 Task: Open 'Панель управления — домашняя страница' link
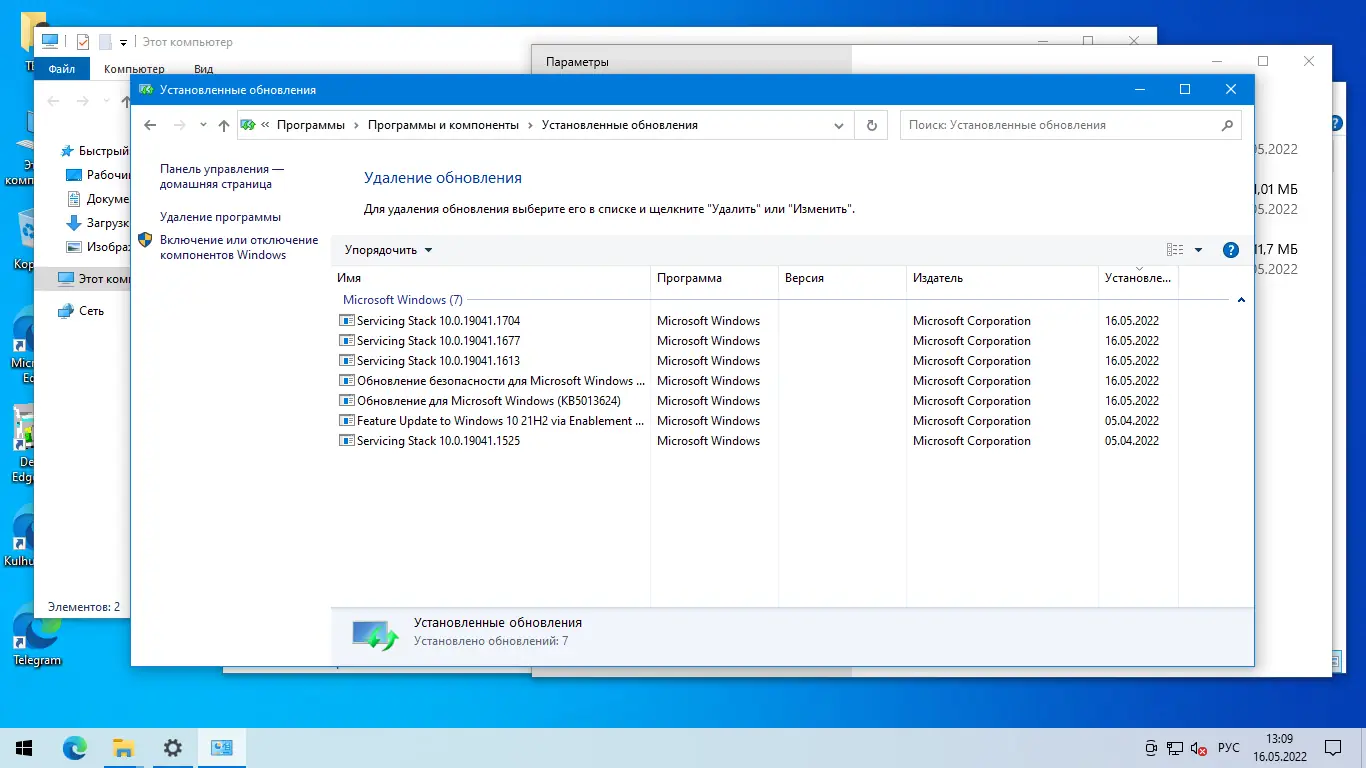point(221,177)
